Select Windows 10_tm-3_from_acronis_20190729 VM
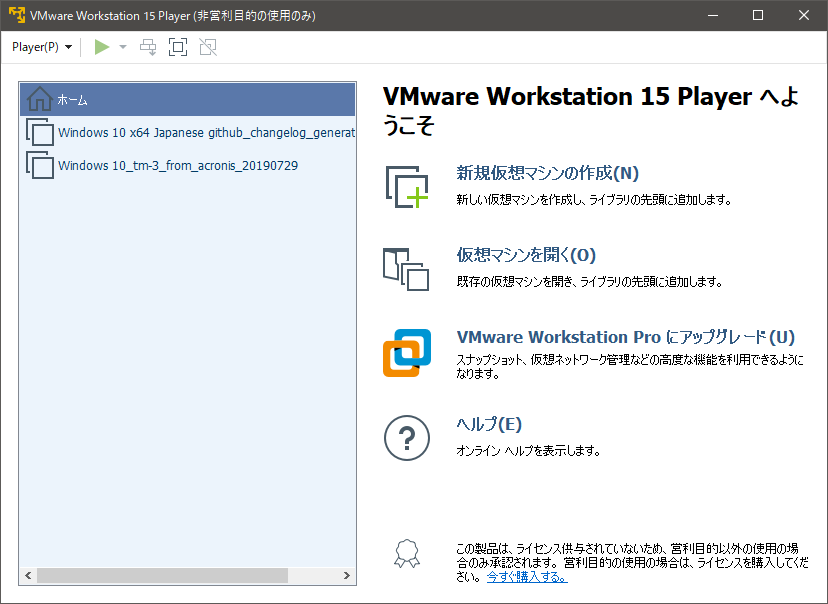Image resolution: width=828 pixels, height=604 pixels. coord(187,165)
